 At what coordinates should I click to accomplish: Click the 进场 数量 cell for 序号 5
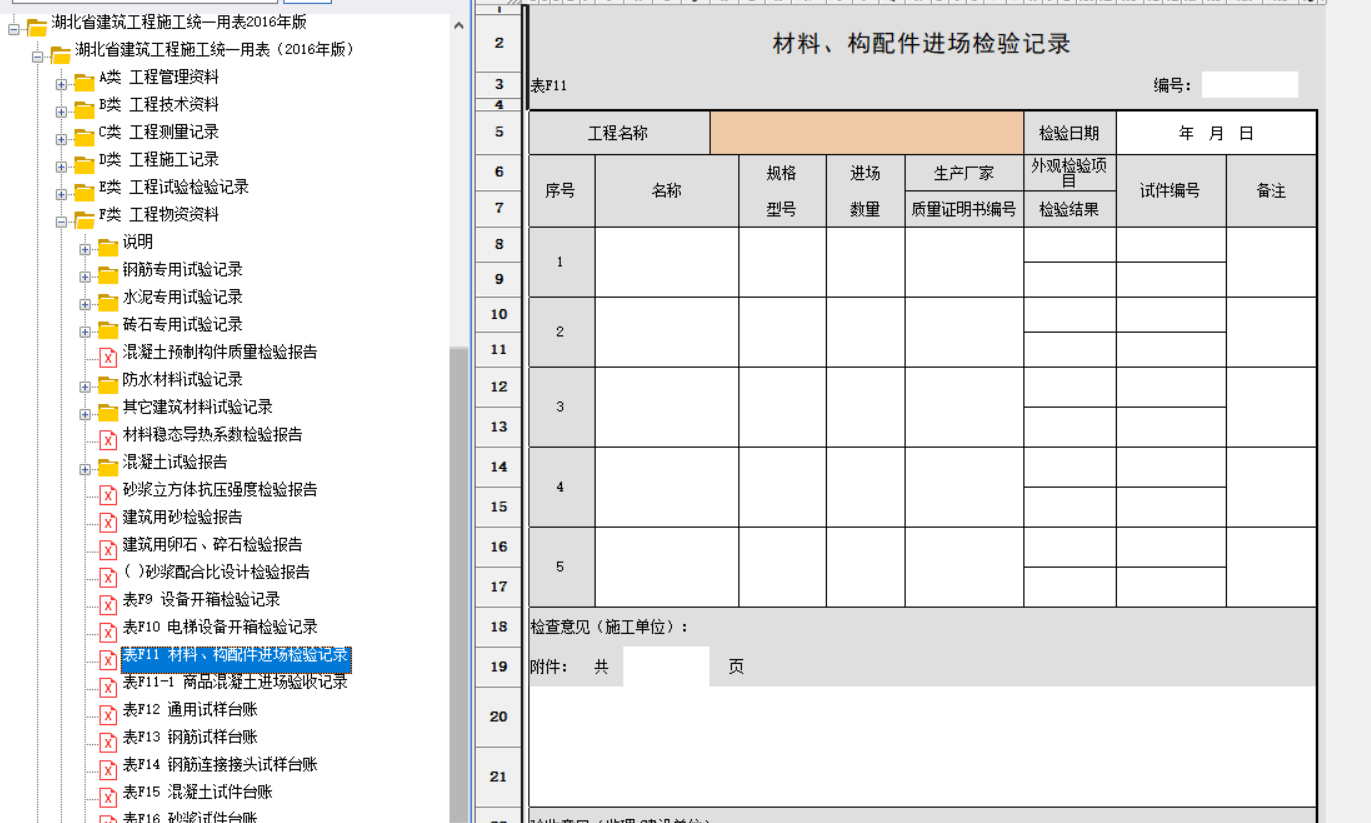click(865, 567)
